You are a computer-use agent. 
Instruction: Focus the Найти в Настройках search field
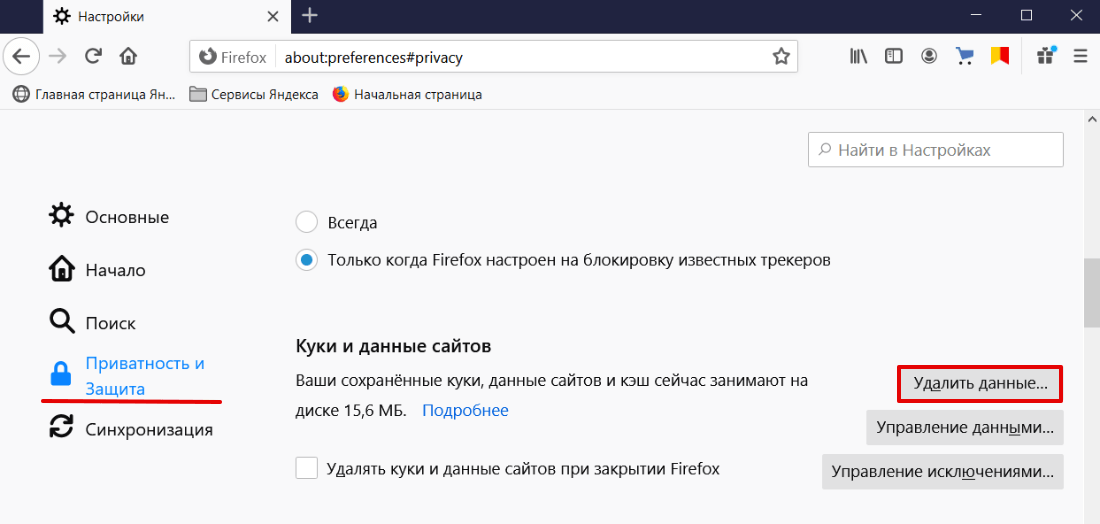936,149
